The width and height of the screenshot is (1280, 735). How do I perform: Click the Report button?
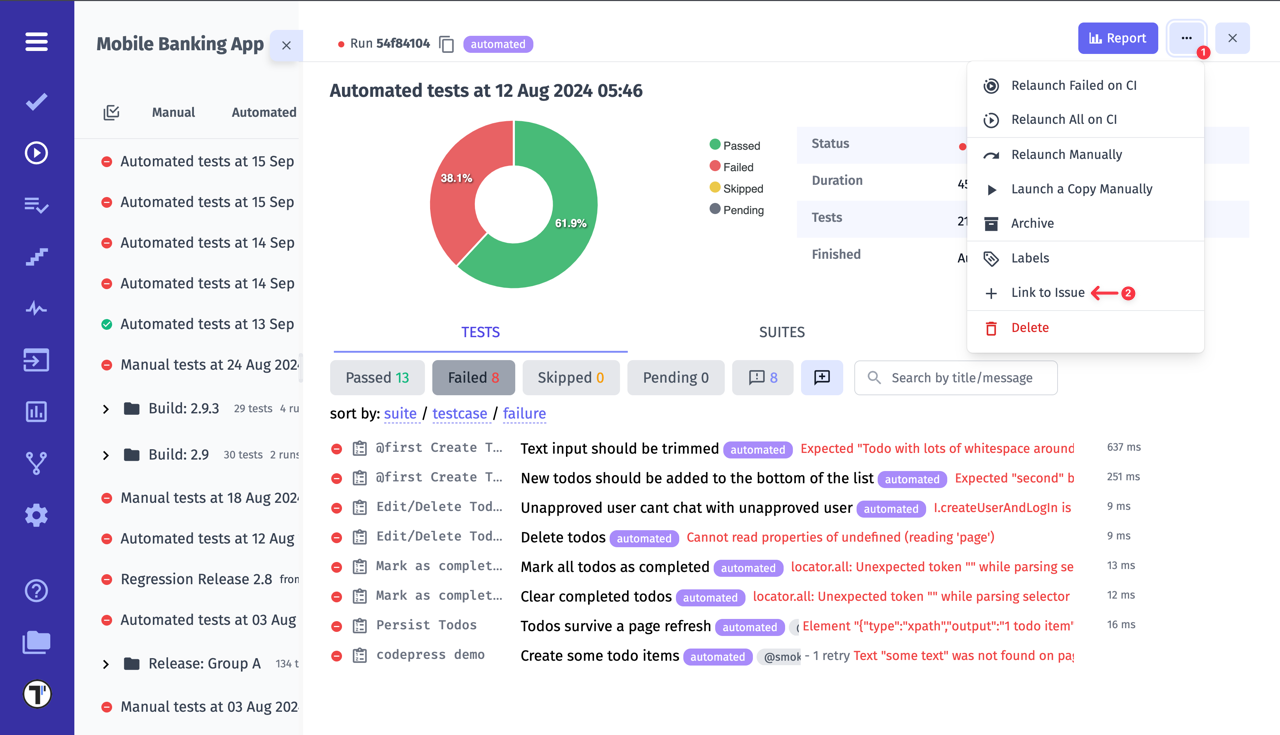pyautogui.click(x=1117, y=37)
